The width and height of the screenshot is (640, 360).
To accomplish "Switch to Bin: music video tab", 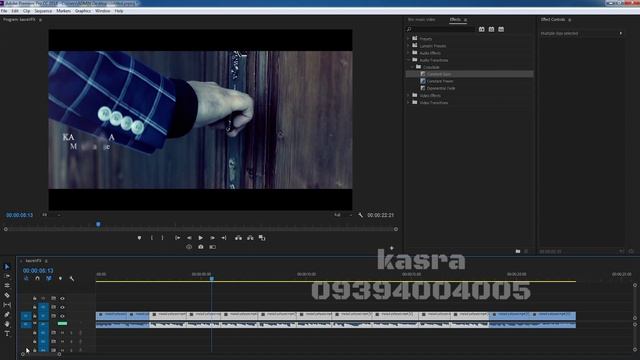I will point(422,20).
